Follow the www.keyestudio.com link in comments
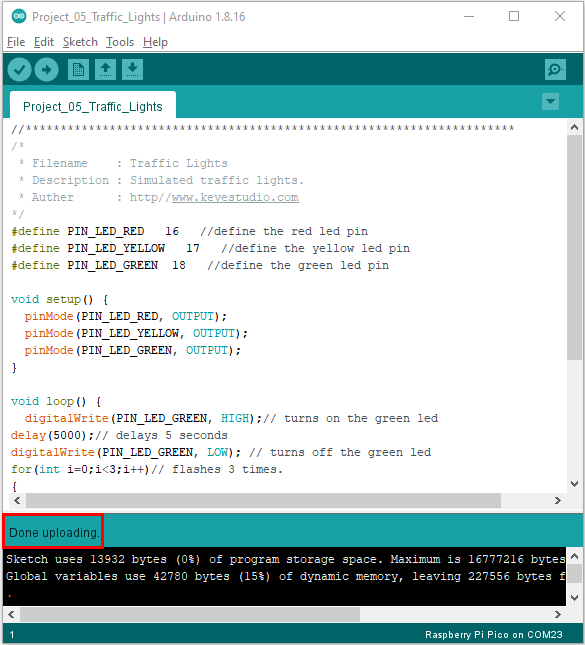 [235, 197]
